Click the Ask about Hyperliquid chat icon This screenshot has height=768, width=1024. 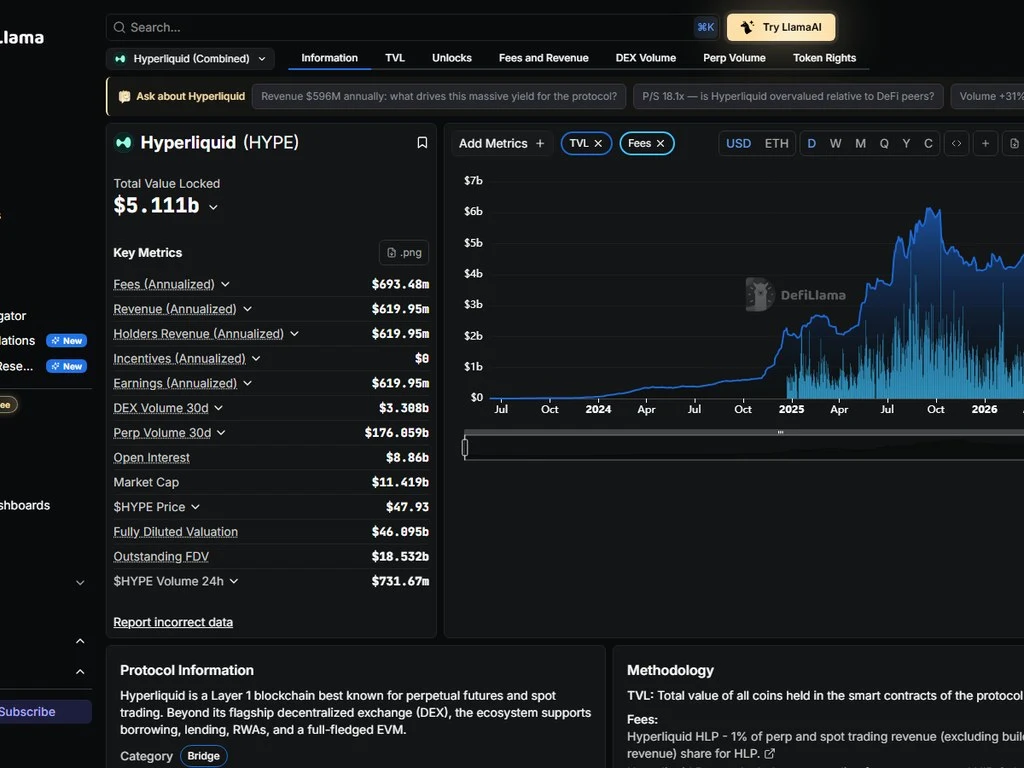point(124,97)
